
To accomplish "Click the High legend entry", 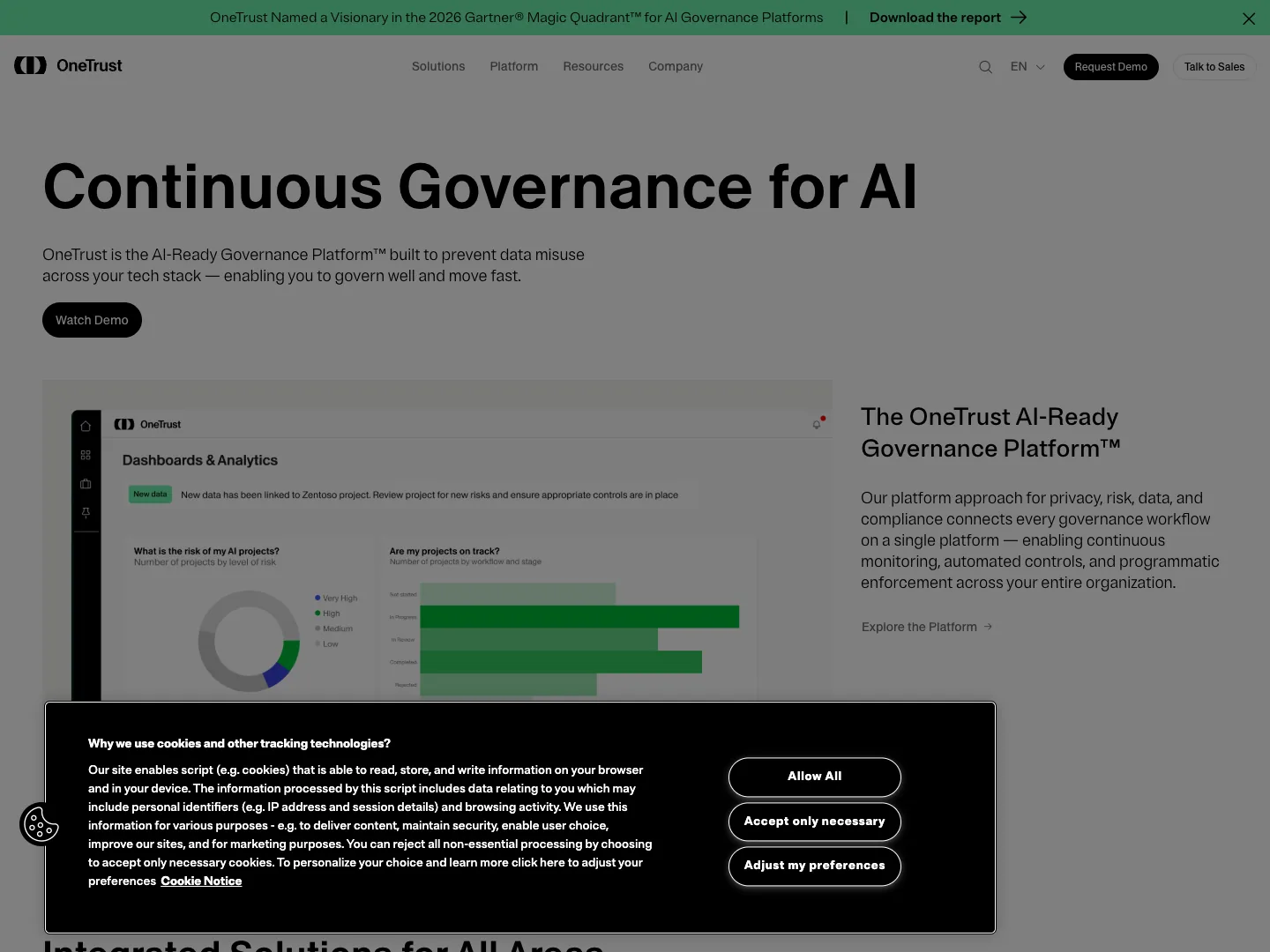I will point(327,614).
